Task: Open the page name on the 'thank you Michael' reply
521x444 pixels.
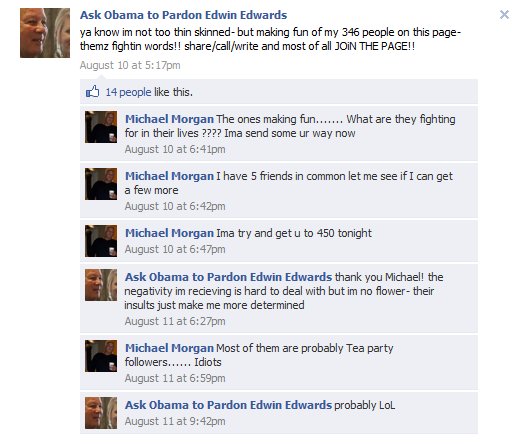Action: (x=228, y=277)
